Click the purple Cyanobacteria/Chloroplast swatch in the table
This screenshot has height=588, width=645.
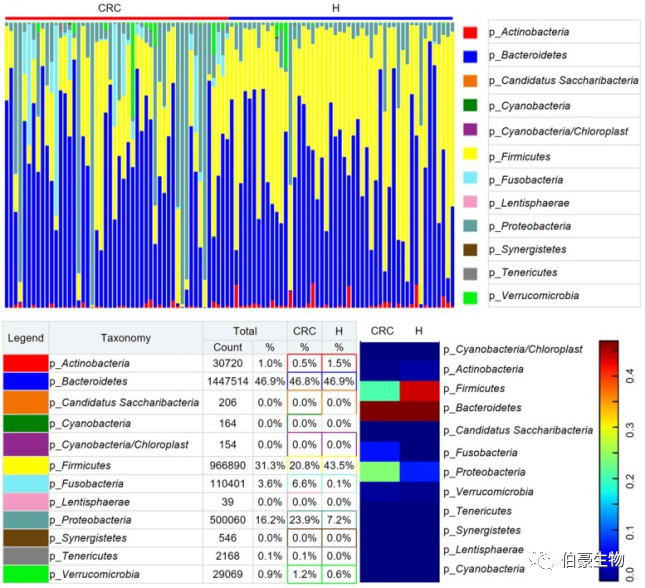pyautogui.click(x=25, y=442)
